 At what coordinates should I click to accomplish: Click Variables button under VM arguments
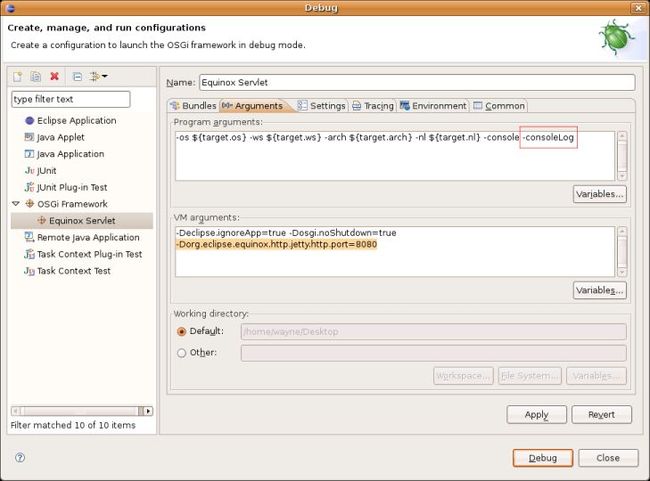tap(600, 290)
